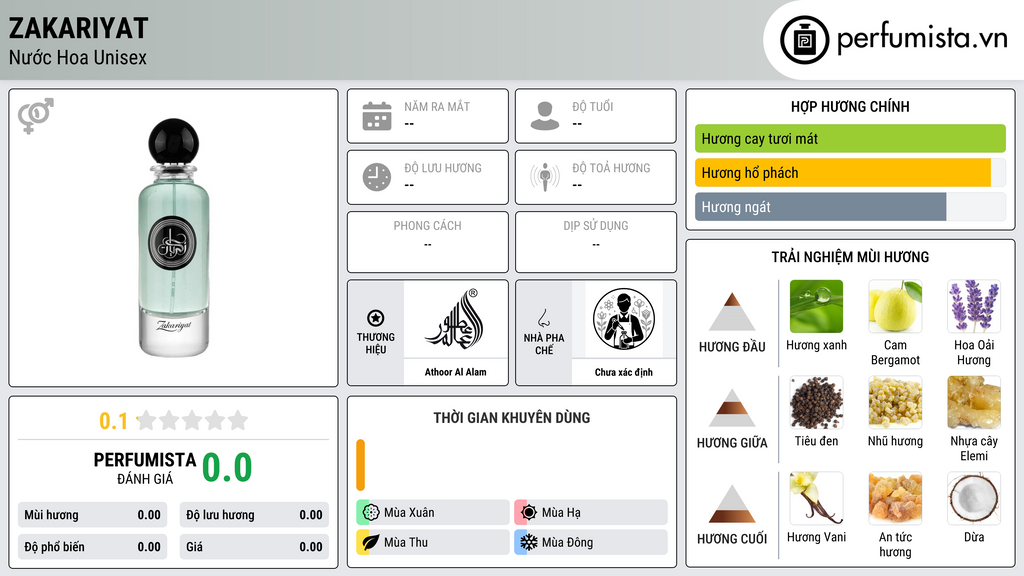Select the An tức hương benzoin image
Screen dimensions: 1024x576
click(x=895, y=498)
